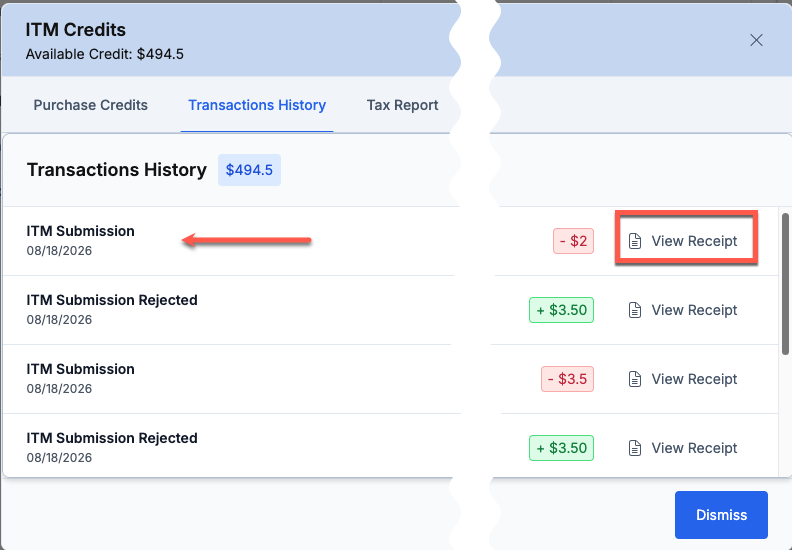Screen dimensions: 792x550
Task: Click receipt icon beside first +$3.50 refund
Action: click(x=634, y=310)
